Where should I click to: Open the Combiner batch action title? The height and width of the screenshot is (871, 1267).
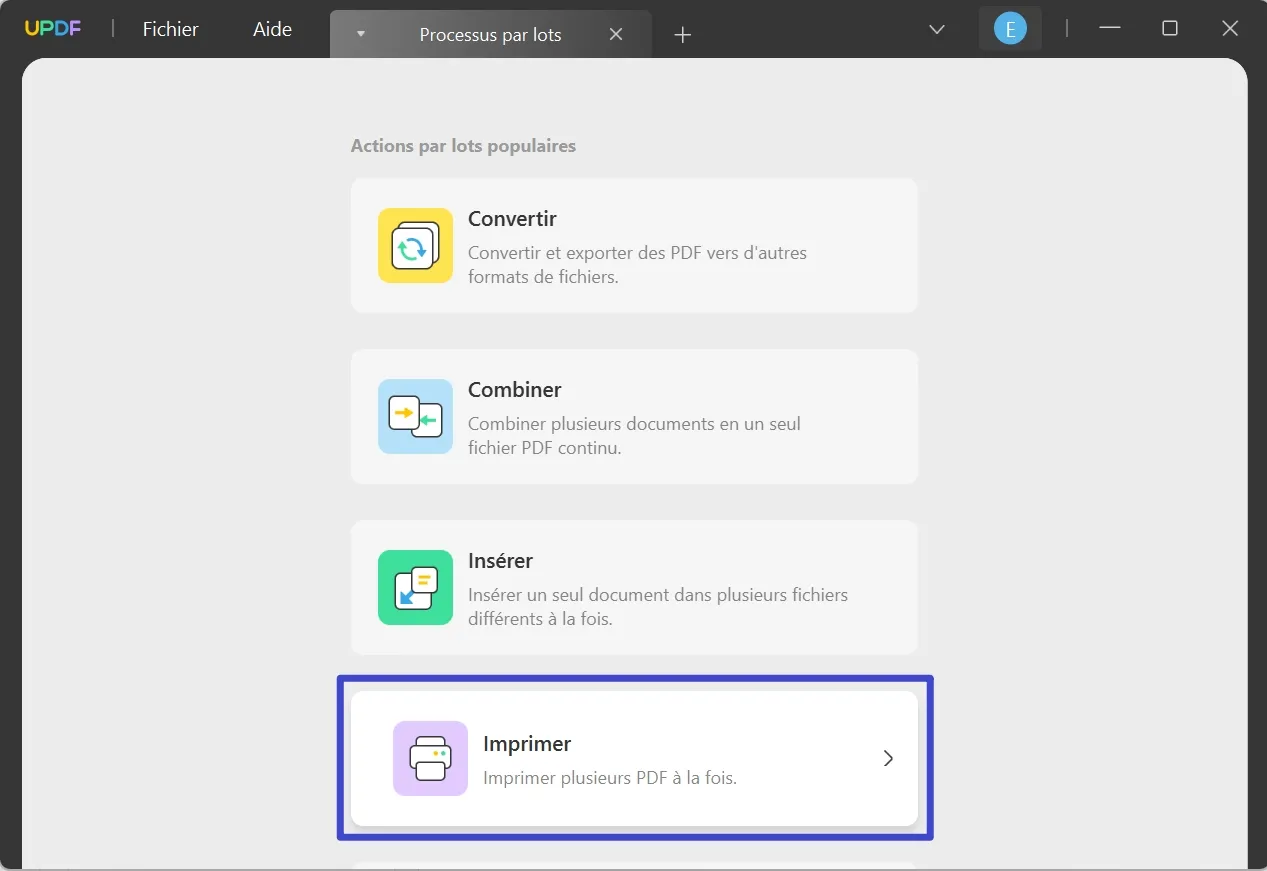(515, 389)
